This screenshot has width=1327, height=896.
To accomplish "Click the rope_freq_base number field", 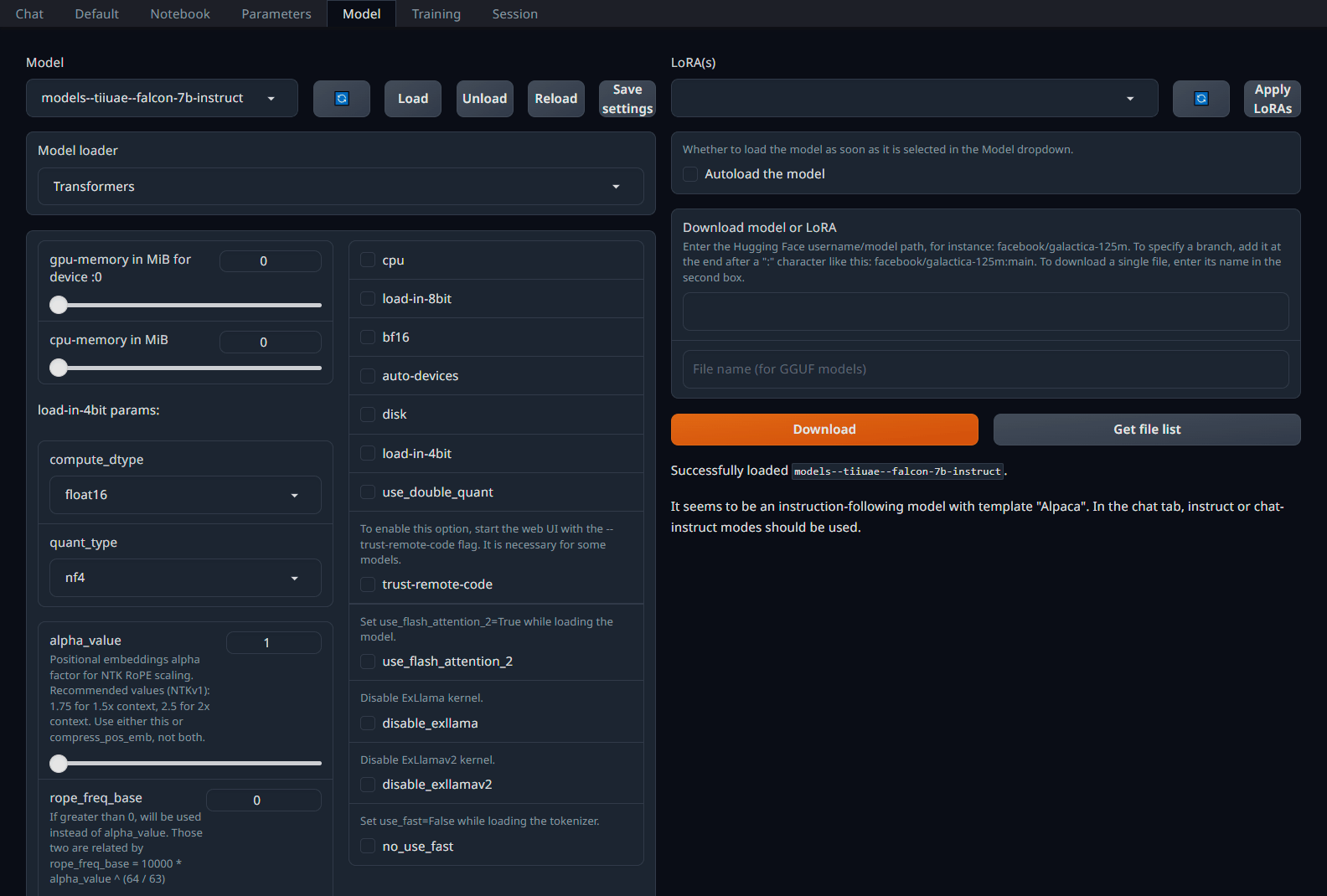I will coord(264,800).
